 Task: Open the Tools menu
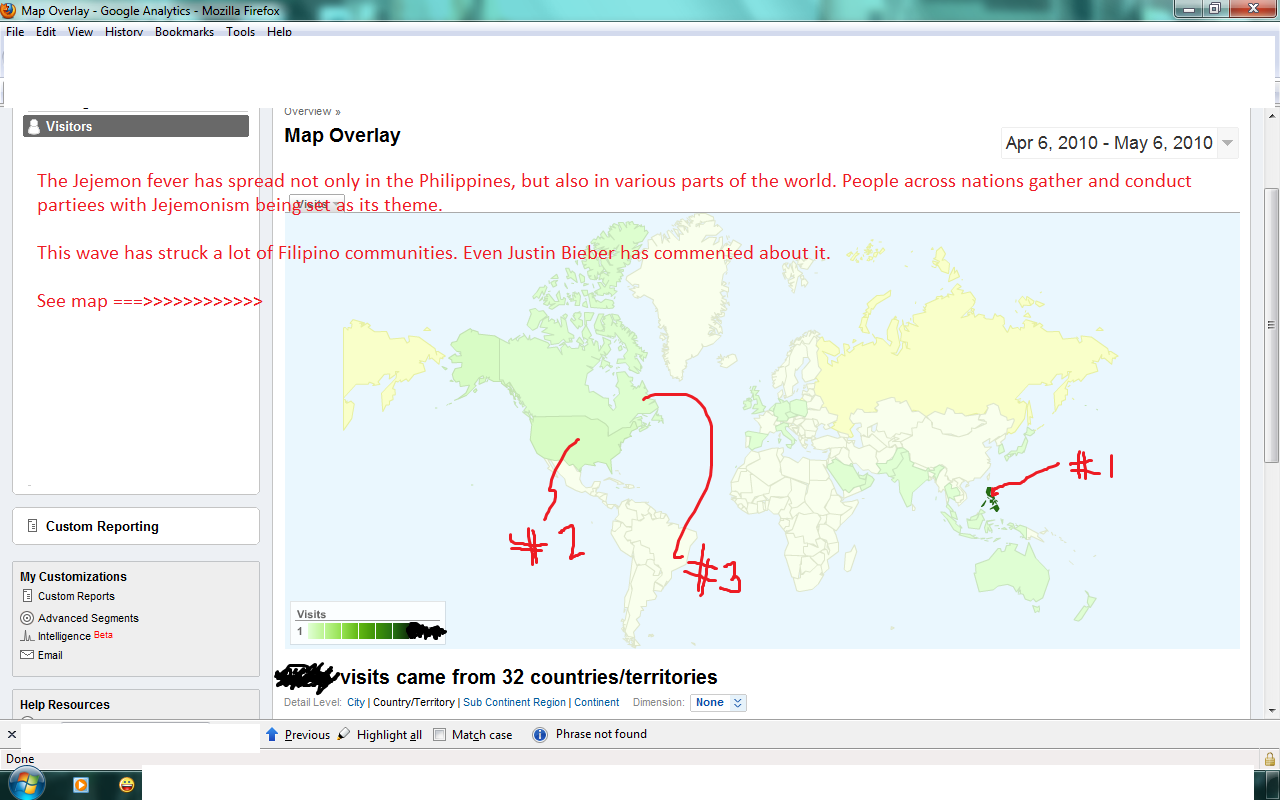click(x=240, y=32)
